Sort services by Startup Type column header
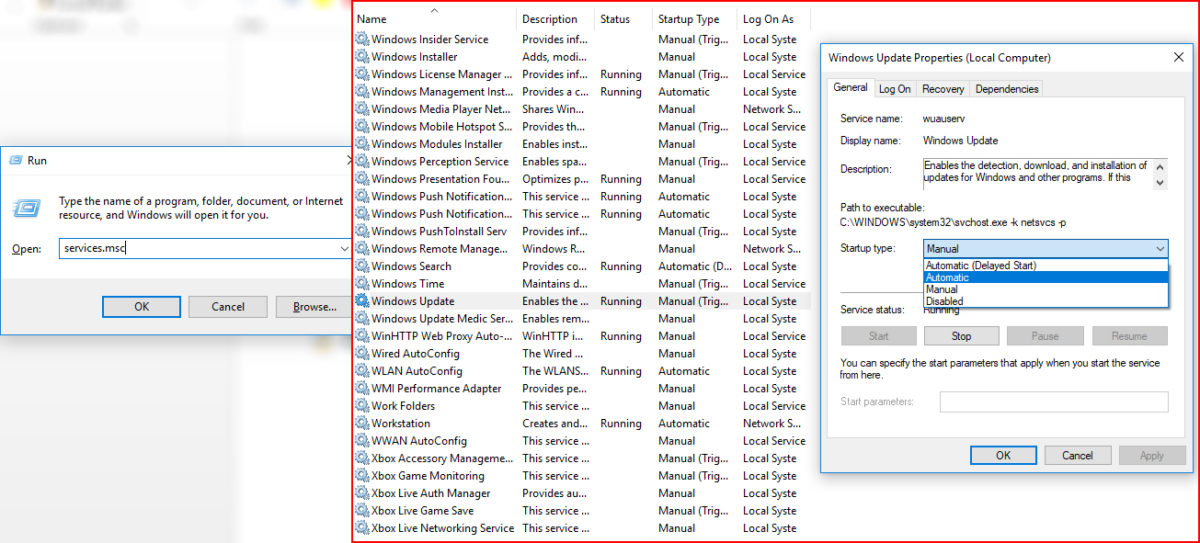The width and height of the screenshot is (1200, 543). 688,19
